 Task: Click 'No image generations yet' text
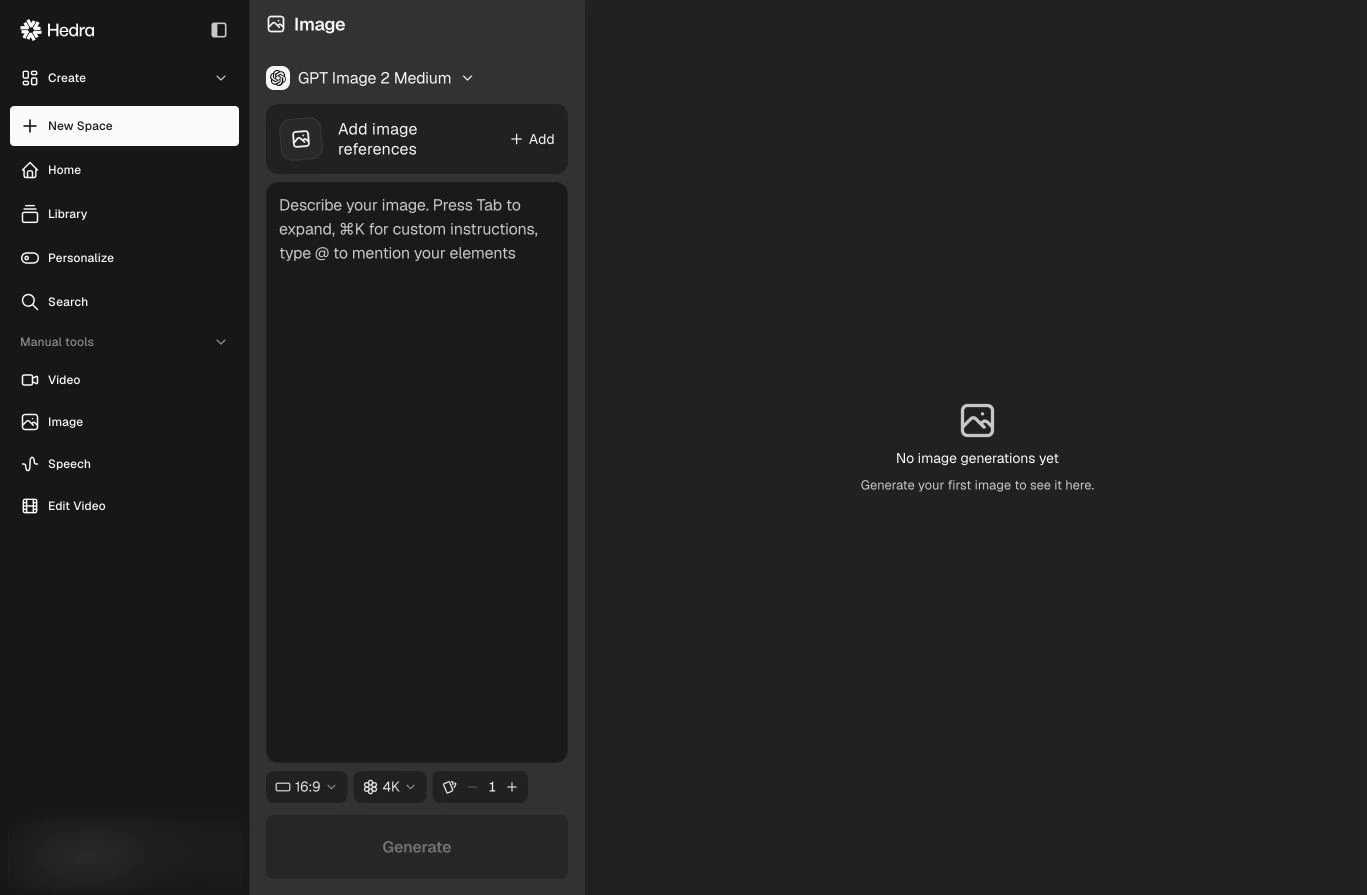pos(977,458)
